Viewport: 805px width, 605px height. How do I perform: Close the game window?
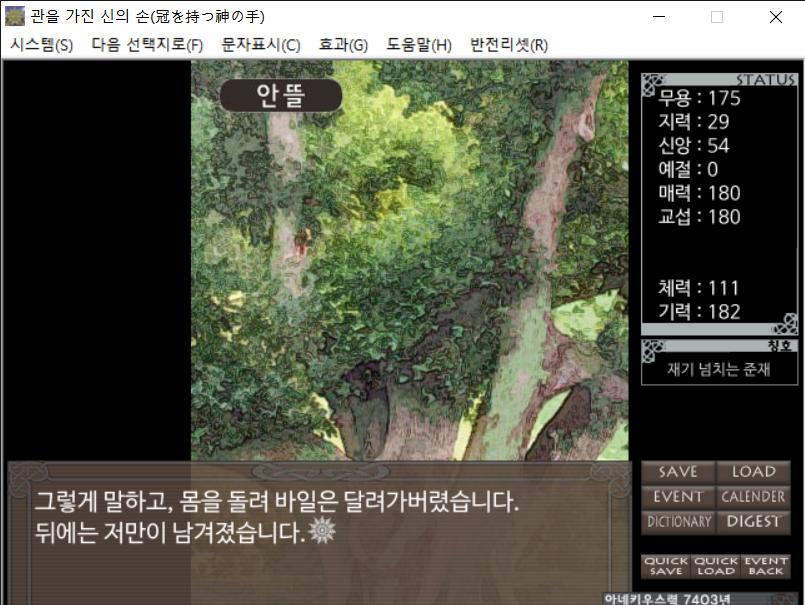776,17
